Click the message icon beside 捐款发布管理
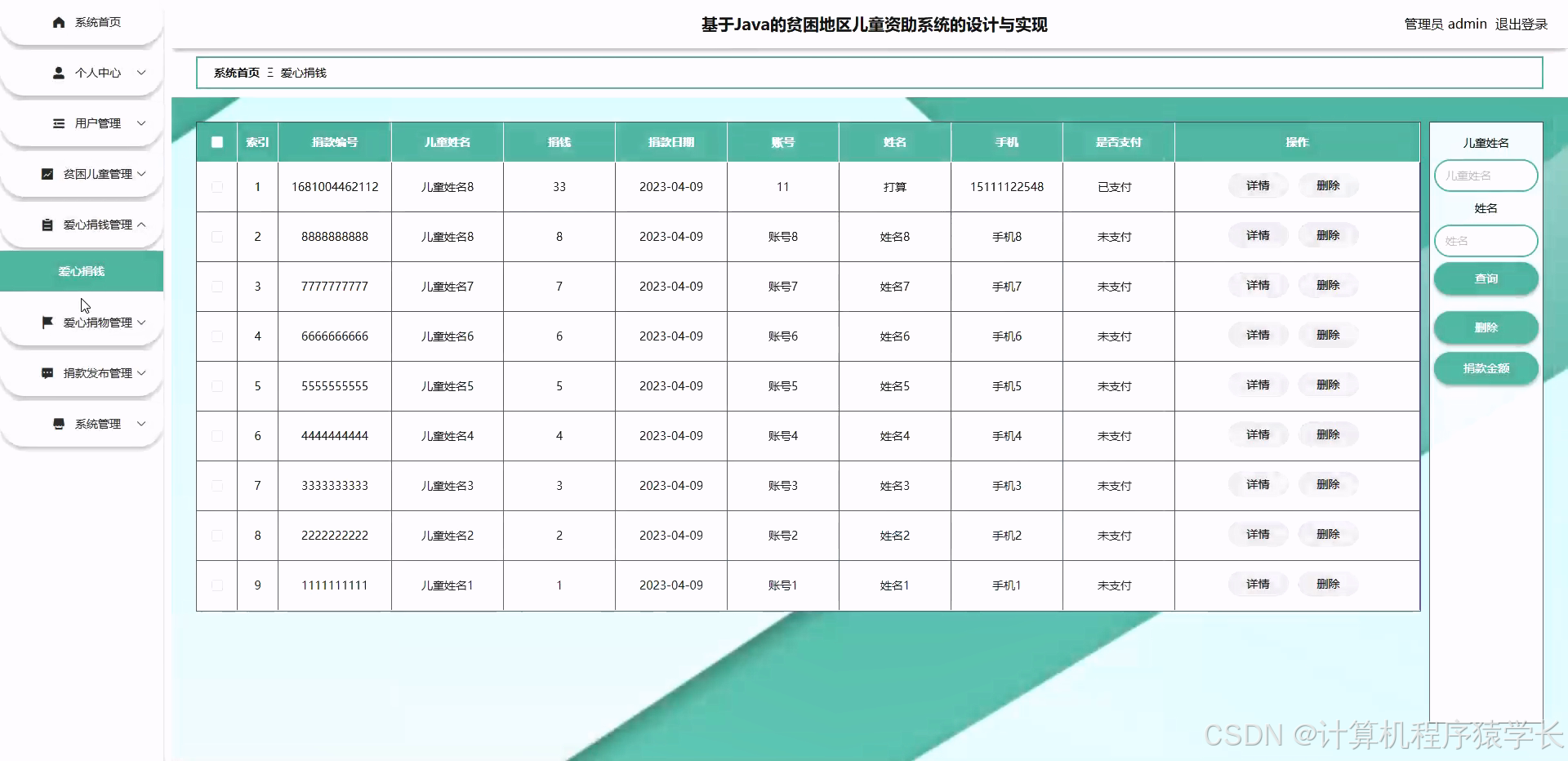The width and height of the screenshot is (1568, 761). (47, 373)
